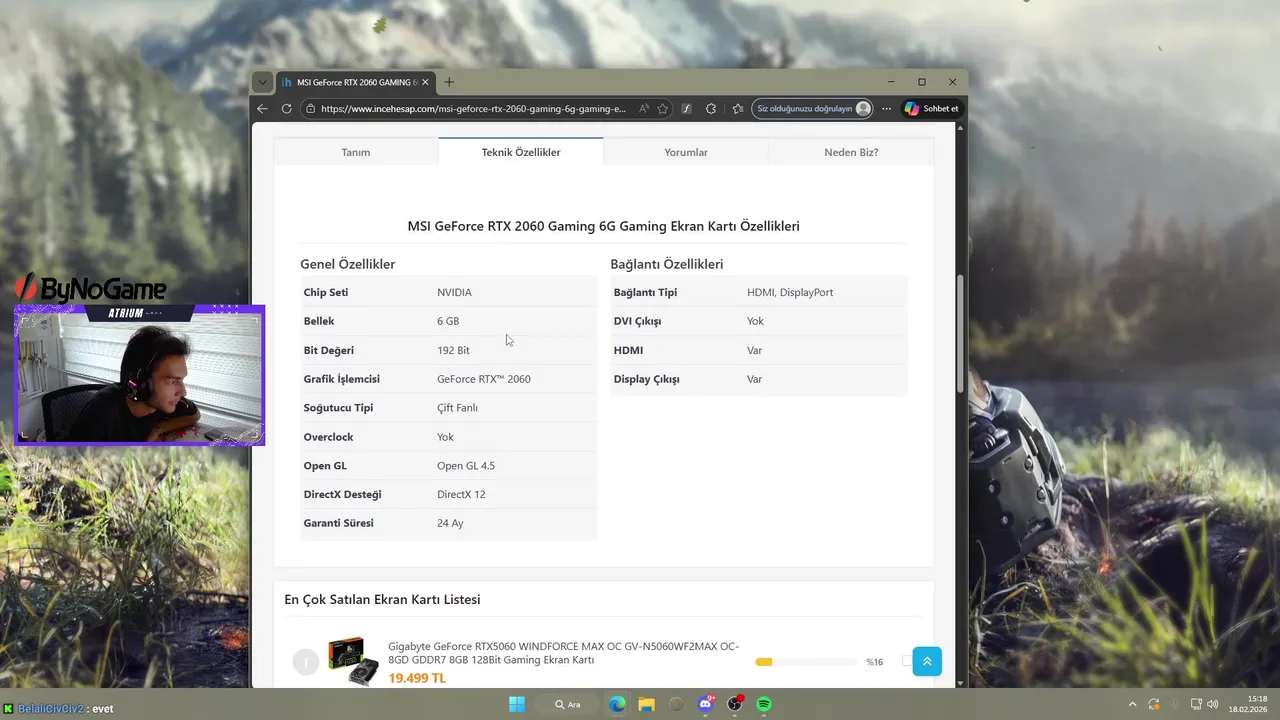Click Gigabyte RTX5060 product thumbnail
Screen dimensions: 1280x720
[354, 661]
